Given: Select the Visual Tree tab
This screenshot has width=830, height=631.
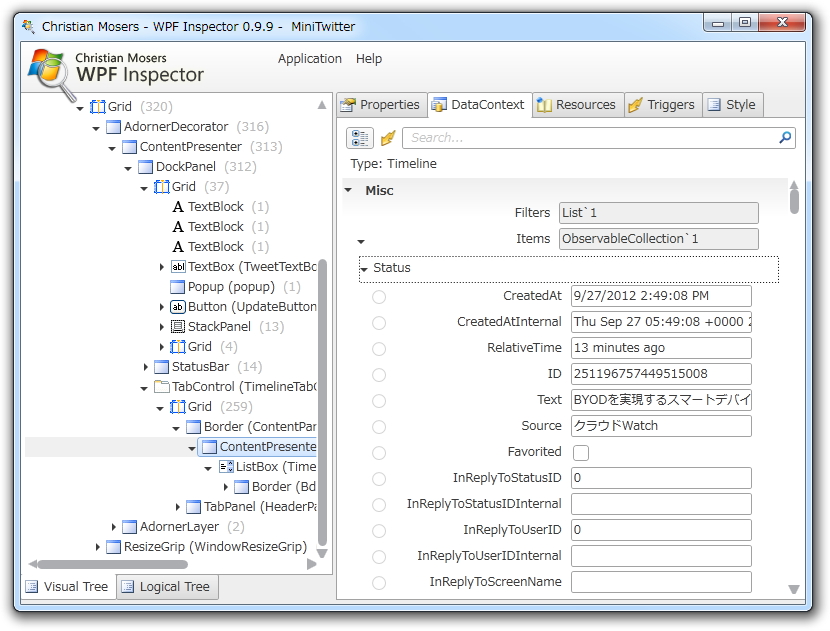Looking at the screenshot, I should click(68, 587).
